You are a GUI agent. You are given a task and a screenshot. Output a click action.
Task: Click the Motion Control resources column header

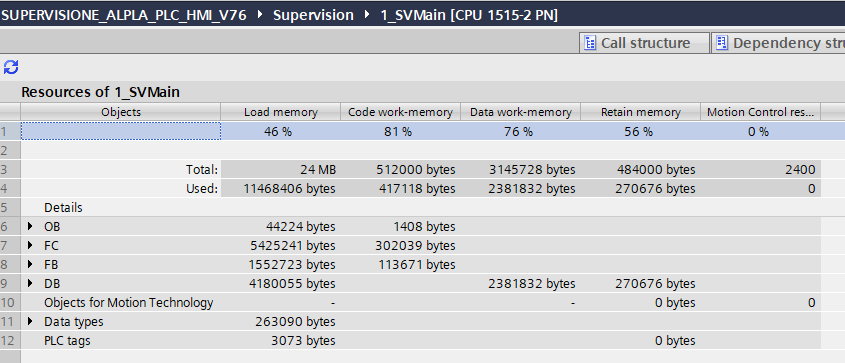point(760,112)
